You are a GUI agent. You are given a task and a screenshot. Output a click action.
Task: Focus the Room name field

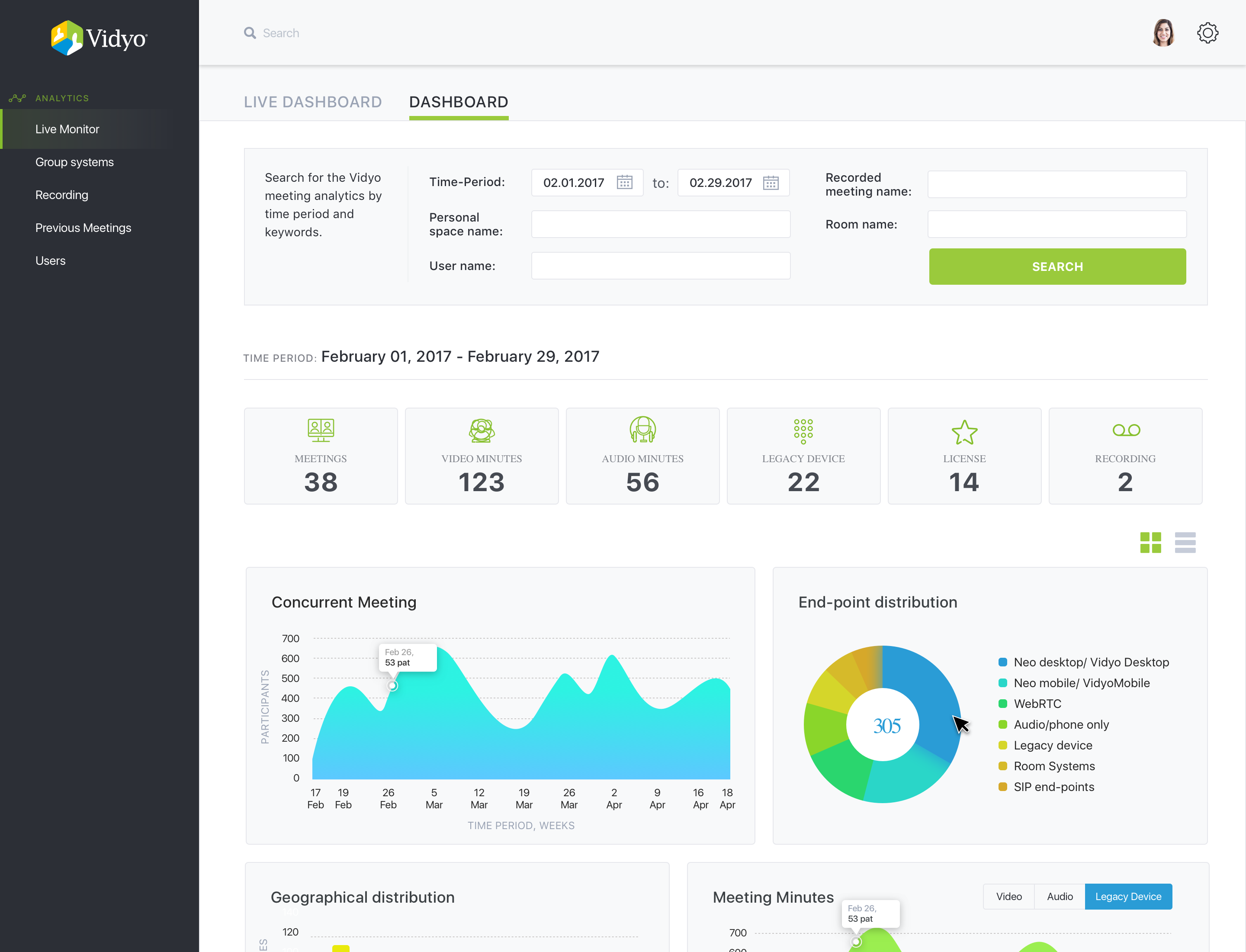click(1057, 225)
